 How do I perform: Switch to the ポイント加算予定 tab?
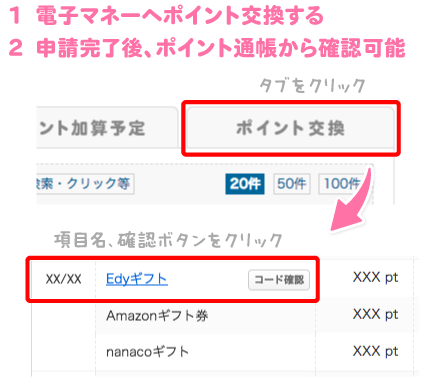(x=107, y=128)
